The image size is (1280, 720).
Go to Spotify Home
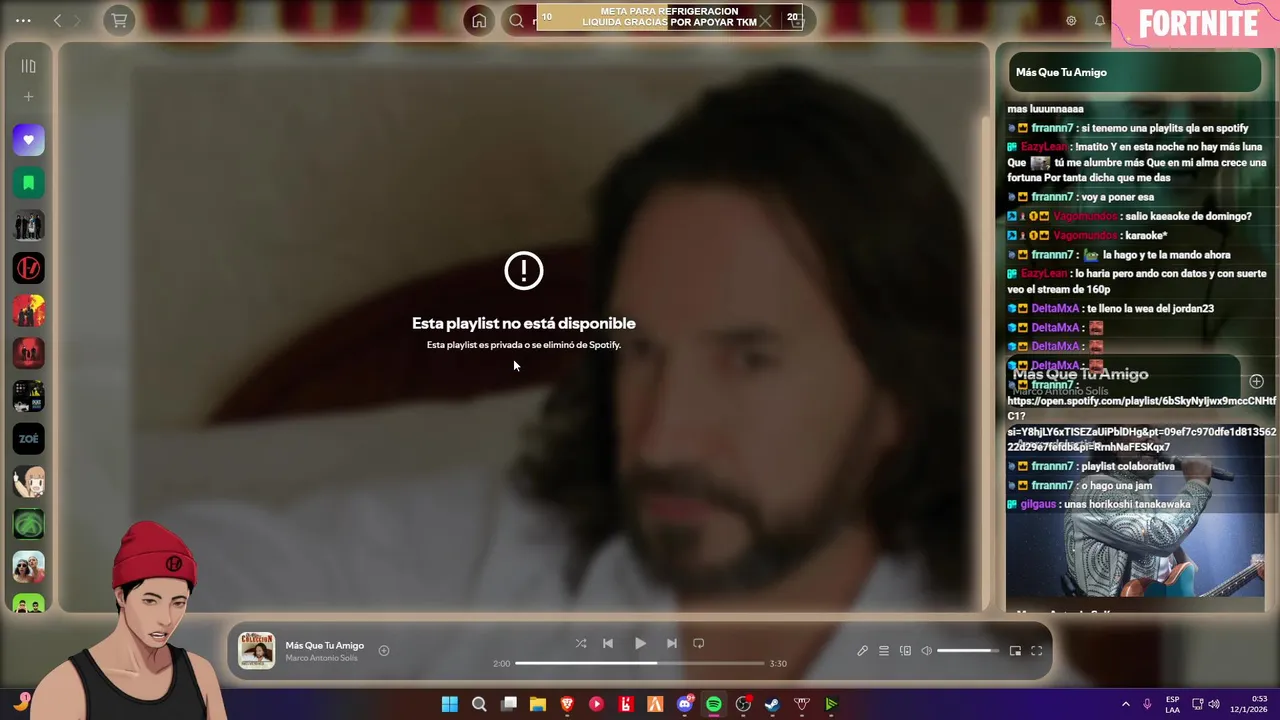pyautogui.click(x=479, y=20)
